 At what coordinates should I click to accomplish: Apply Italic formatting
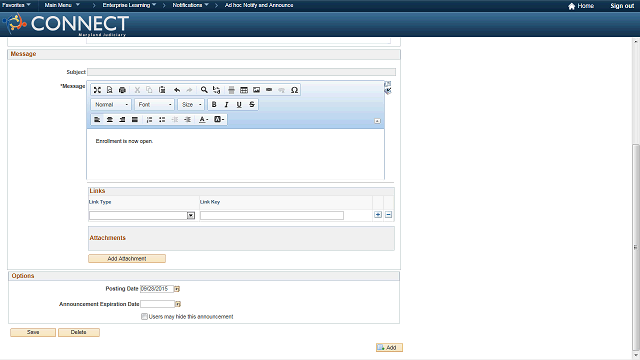(227, 104)
